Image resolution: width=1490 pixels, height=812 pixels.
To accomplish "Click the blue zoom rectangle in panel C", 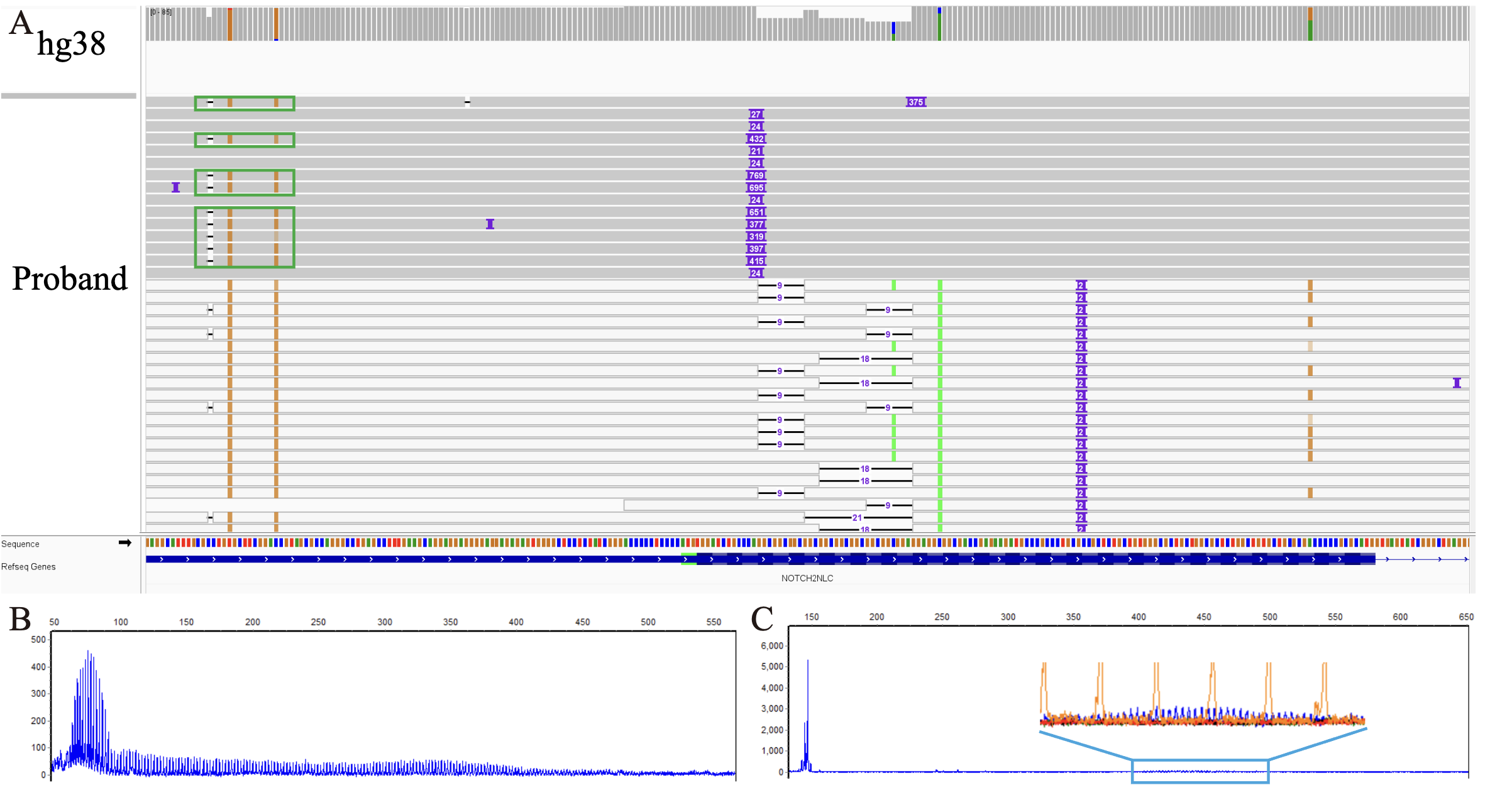I will coord(1200,771).
